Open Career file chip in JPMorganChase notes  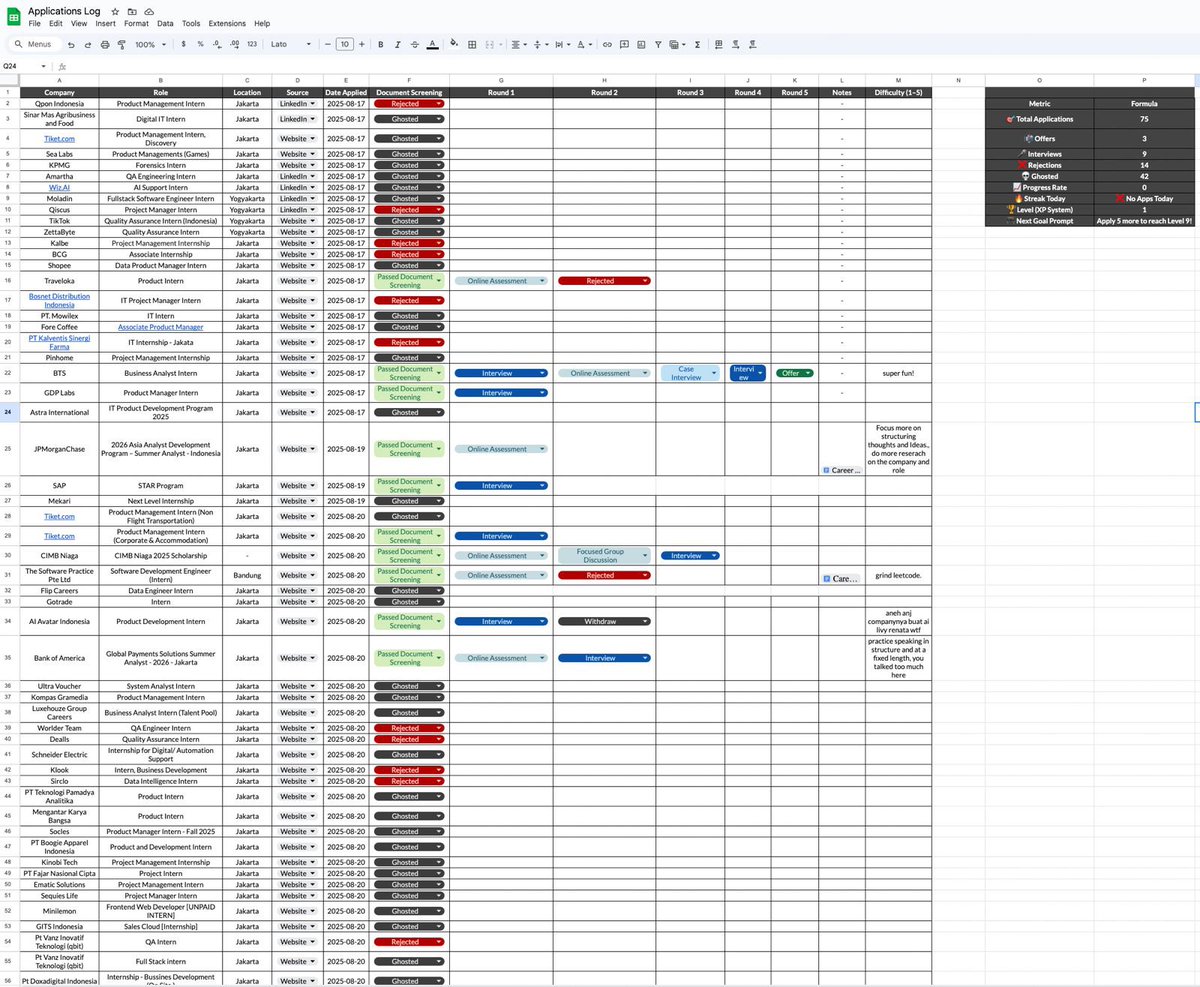tap(841, 469)
